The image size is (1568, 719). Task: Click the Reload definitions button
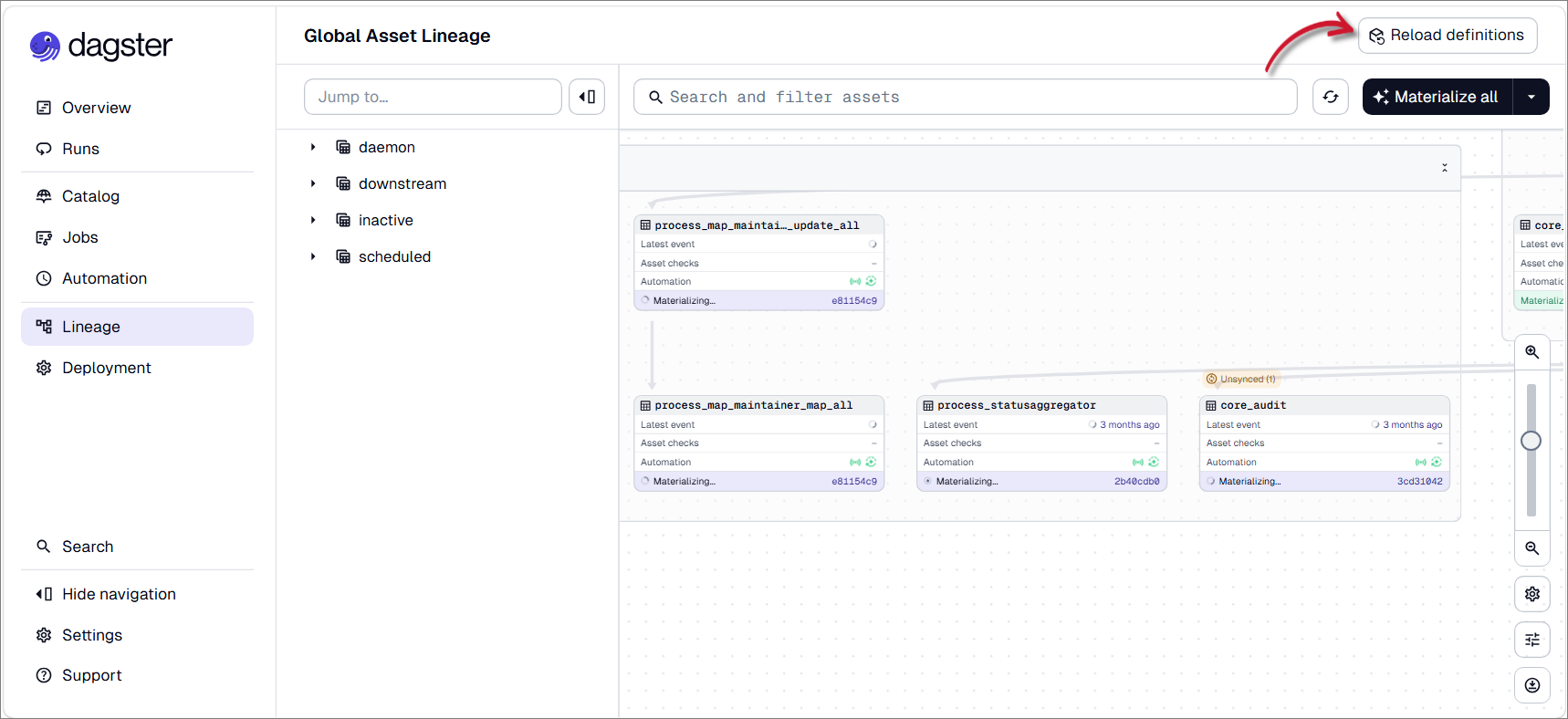(1448, 36)
